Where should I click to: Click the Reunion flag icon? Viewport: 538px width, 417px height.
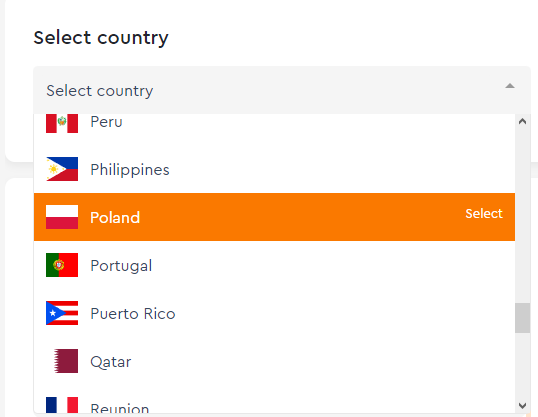pos(62,405)
